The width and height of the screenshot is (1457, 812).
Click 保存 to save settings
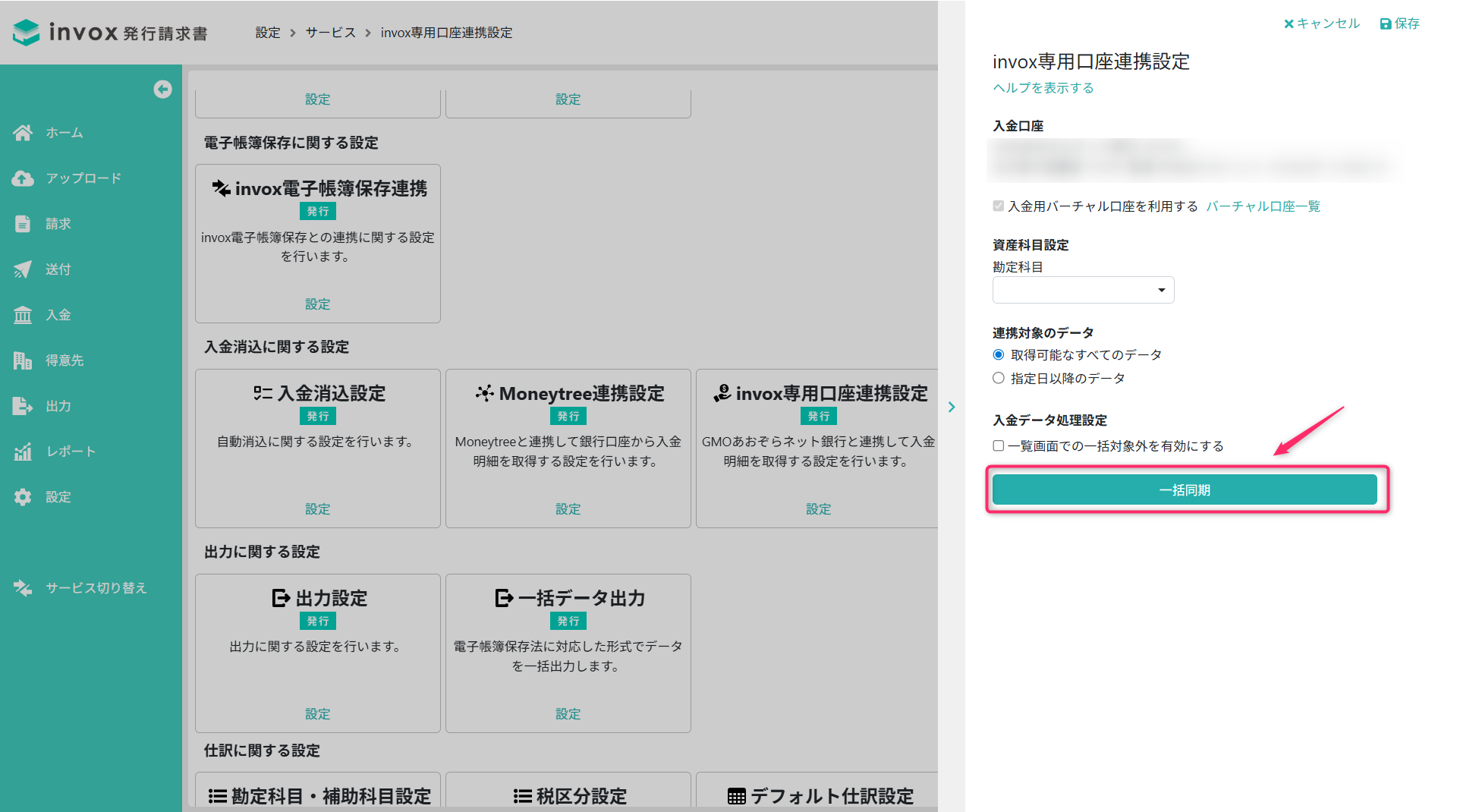click(1399, 24)
